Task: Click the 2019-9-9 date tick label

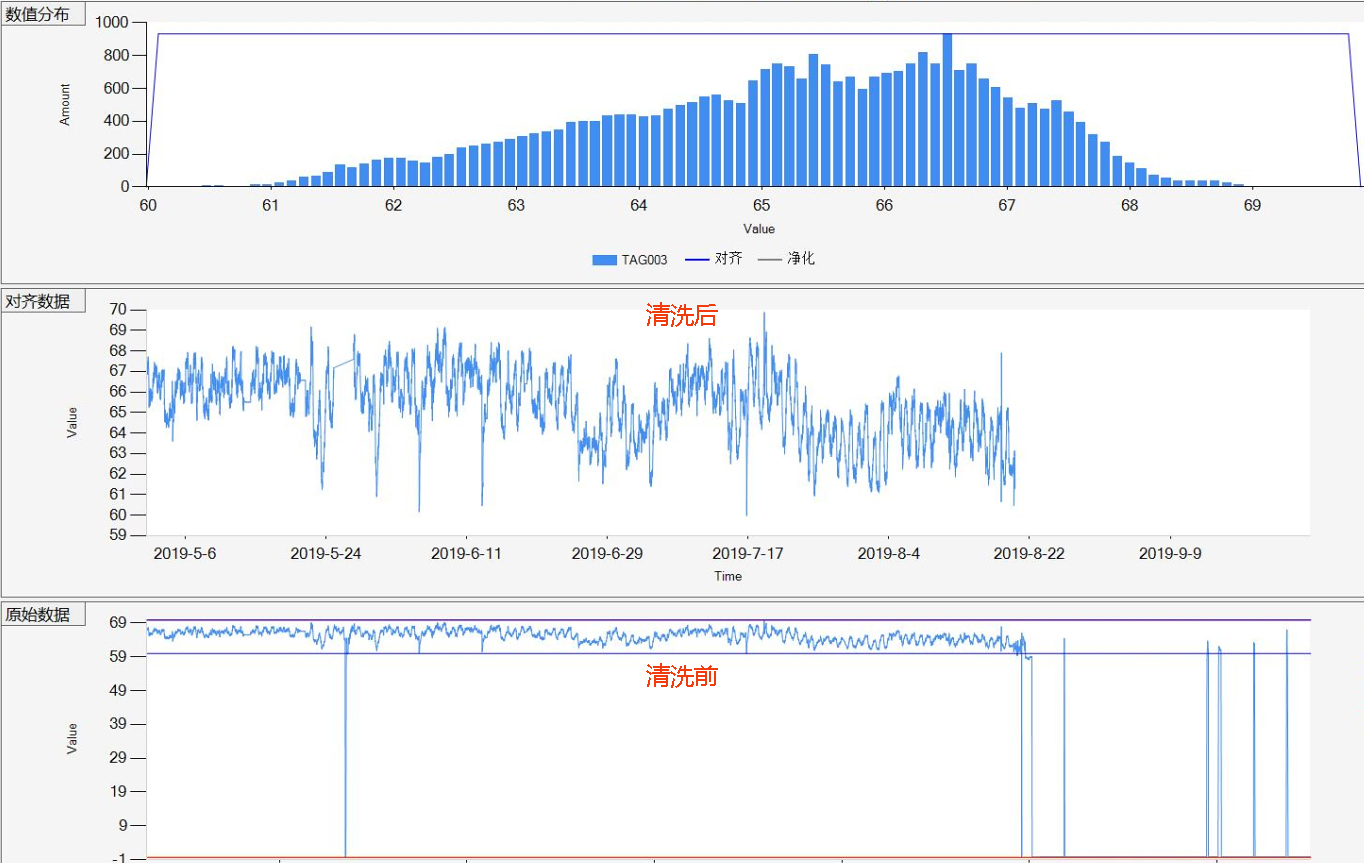Action: [x=1170, y=553]
